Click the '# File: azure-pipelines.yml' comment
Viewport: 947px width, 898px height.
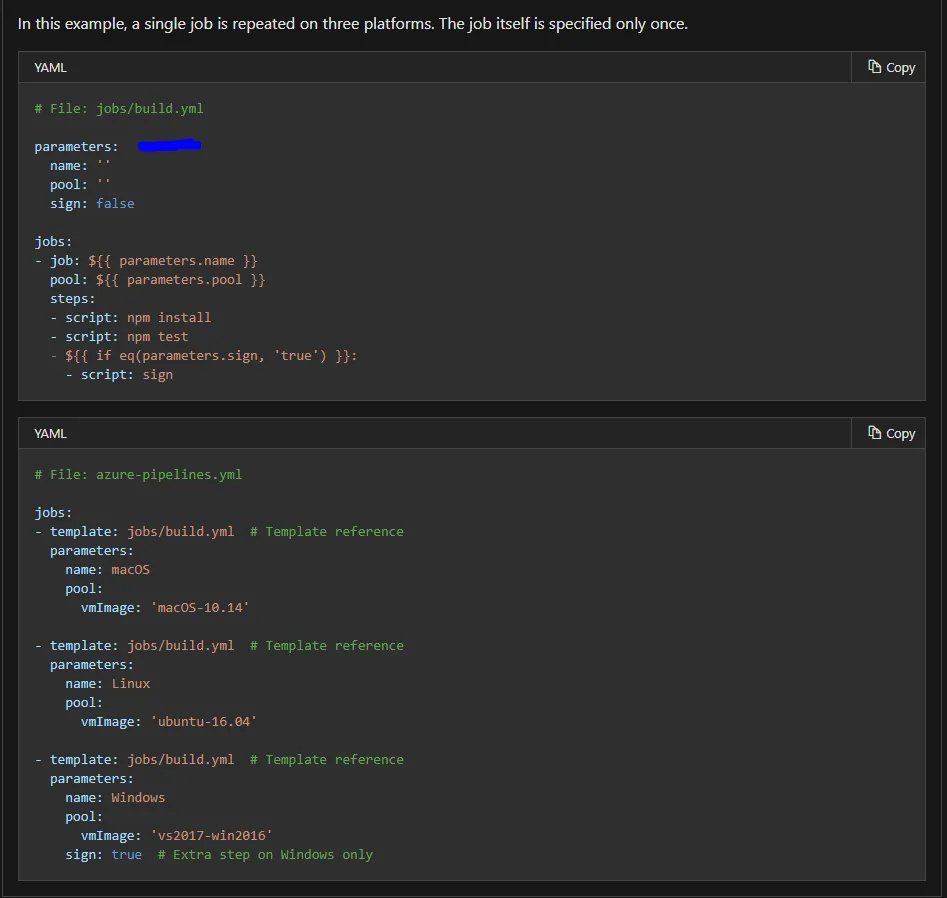[138, 474]
